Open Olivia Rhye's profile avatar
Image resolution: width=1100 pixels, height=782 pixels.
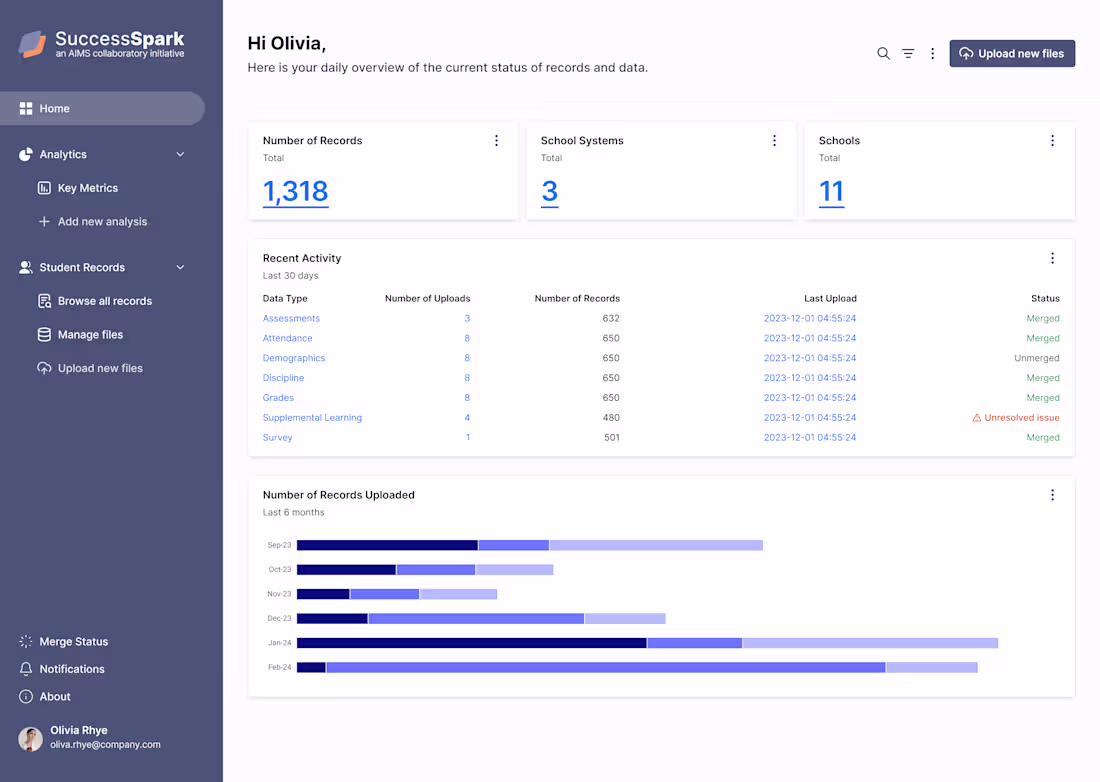pos(30,738)
